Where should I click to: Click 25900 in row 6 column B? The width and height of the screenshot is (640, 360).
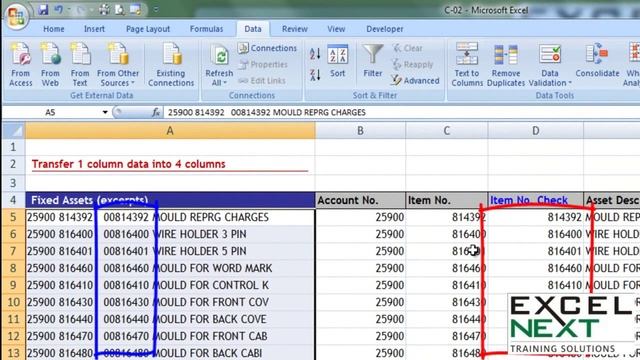coord(360,234)
